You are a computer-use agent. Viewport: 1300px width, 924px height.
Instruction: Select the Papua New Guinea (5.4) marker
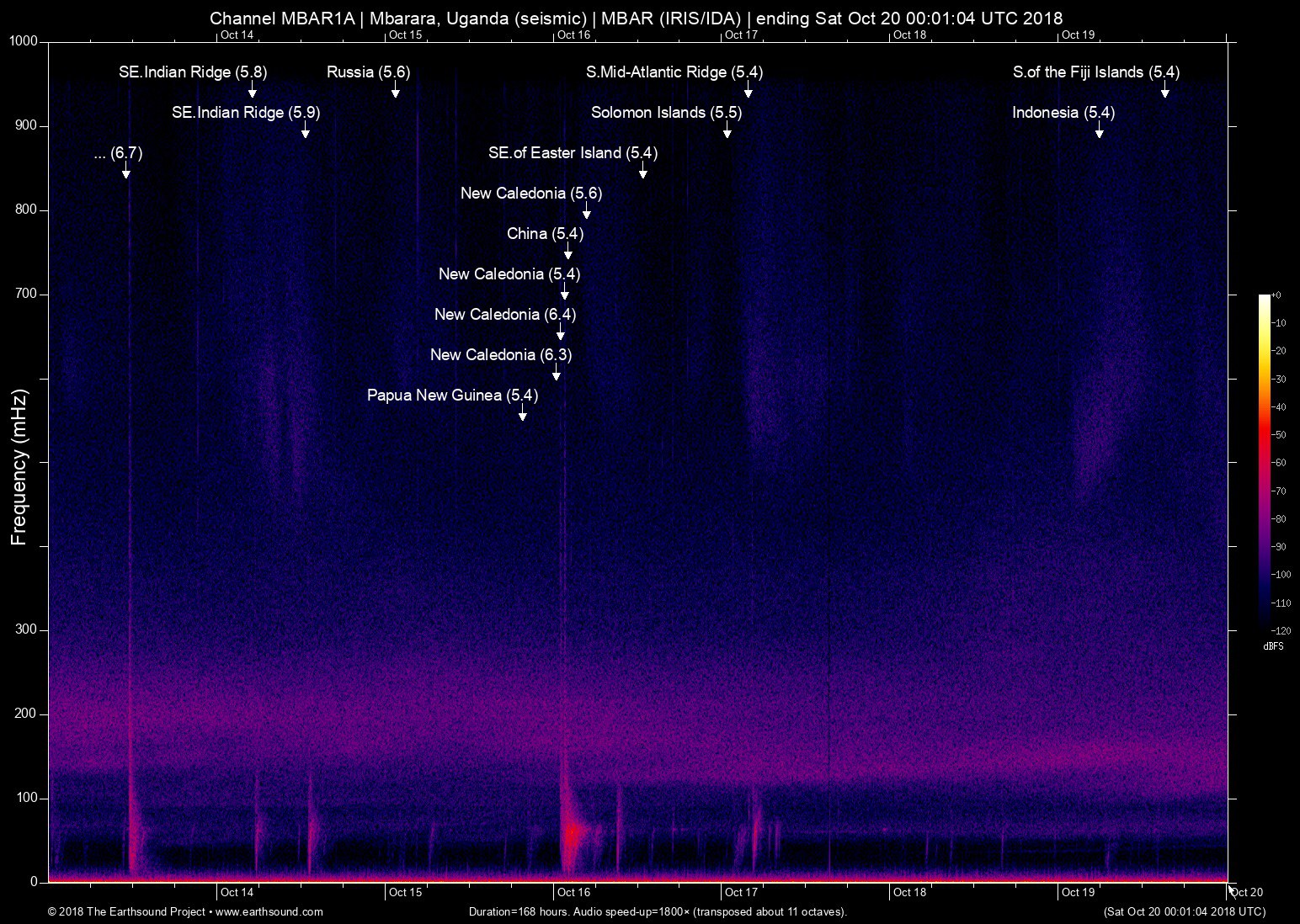tap(452, 395)
